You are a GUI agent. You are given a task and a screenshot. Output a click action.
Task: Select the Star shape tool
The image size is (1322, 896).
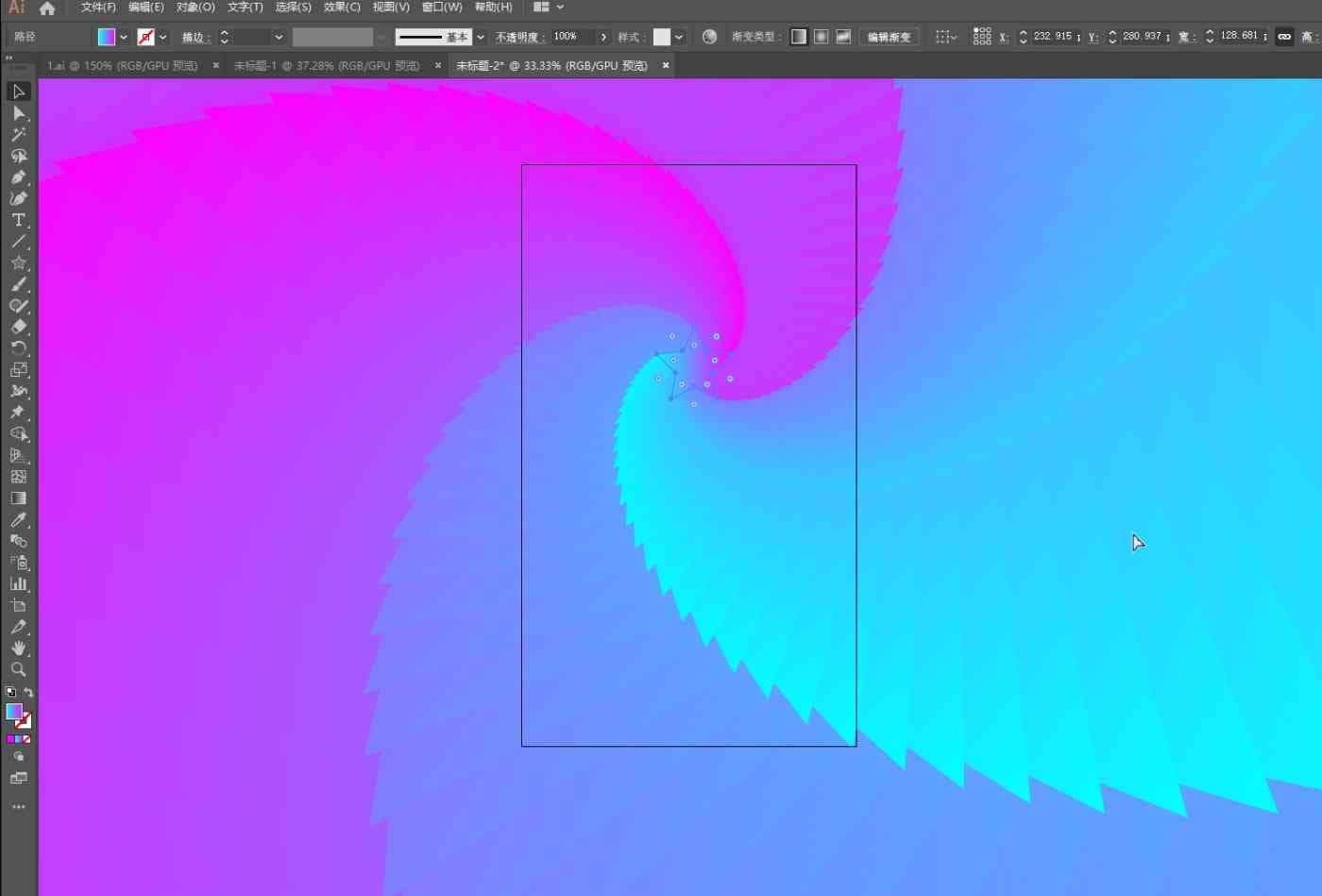[x=18, y=263]
